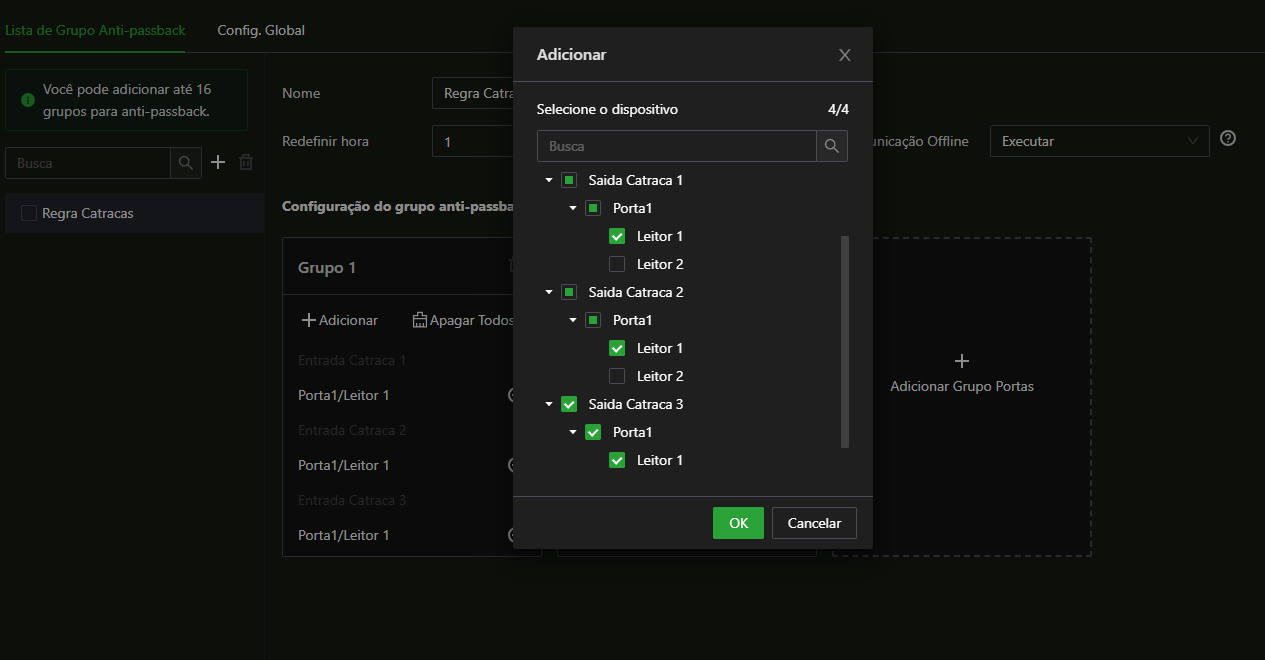This screenshot has height=660, width=1265.
Task: Open the Executar dropdown
Action: point(1099,141)
